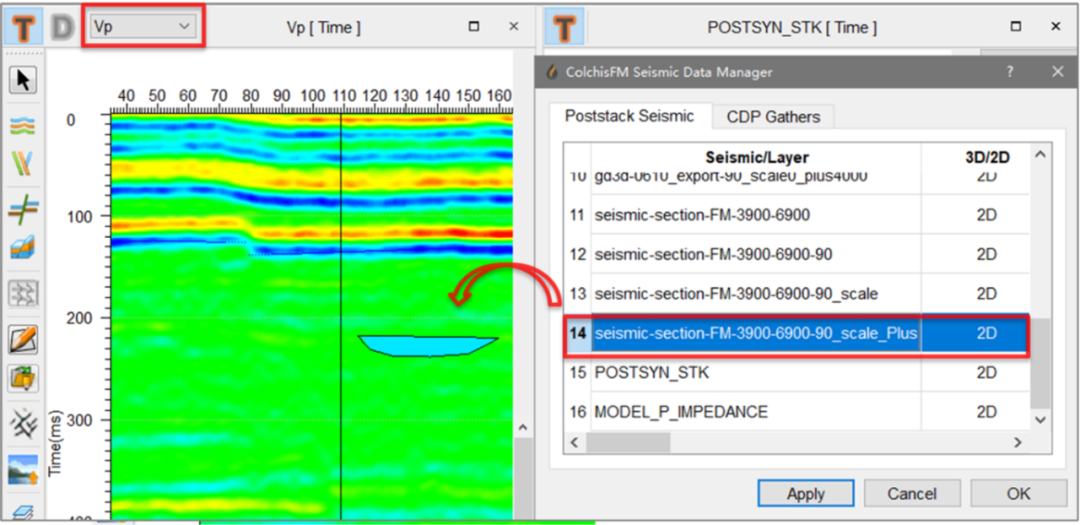This screenshot has width=1080, height=525.
Task: Click the blue 3D block model icon
Action: [22, 248]
